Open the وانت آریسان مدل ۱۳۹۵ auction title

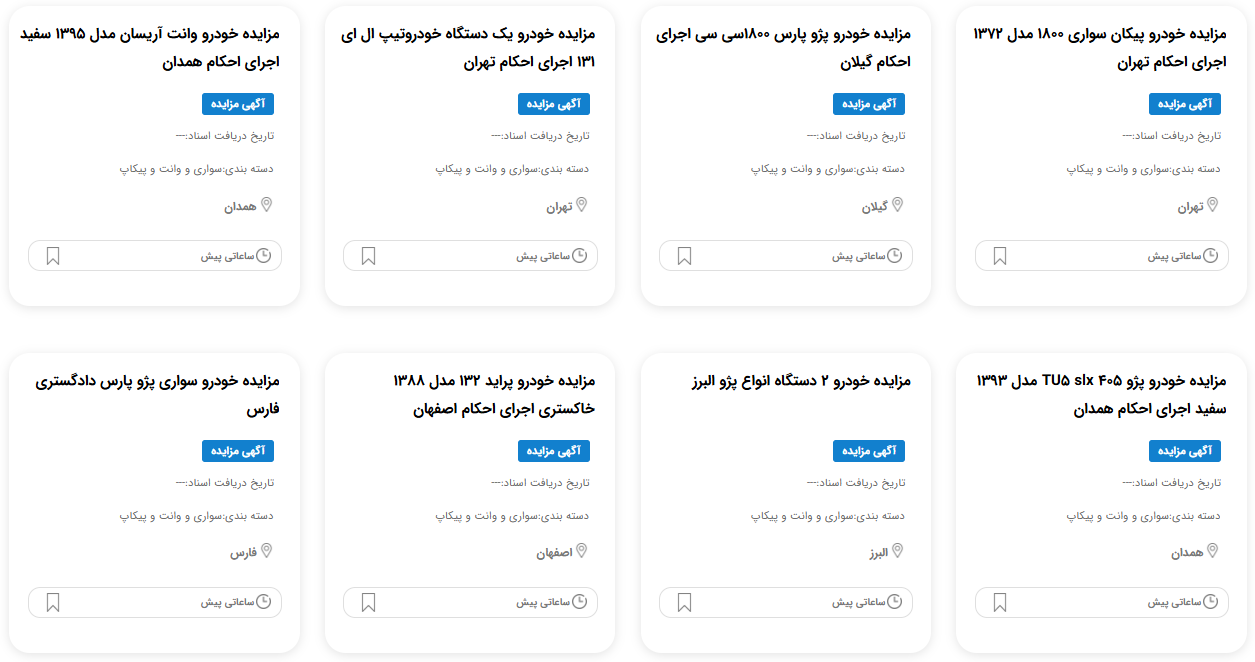coord(150,48)
